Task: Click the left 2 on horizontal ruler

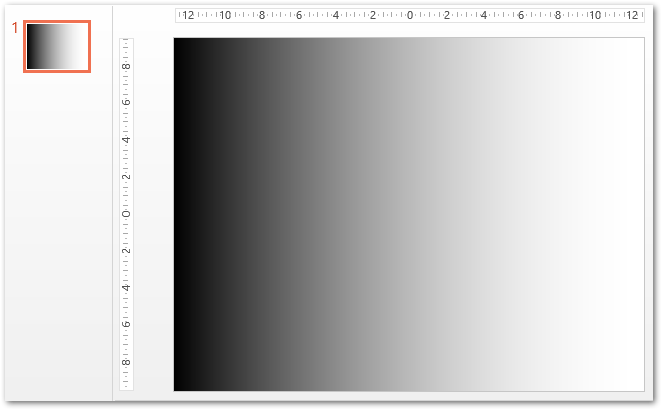Action: (x=373, y=15)
